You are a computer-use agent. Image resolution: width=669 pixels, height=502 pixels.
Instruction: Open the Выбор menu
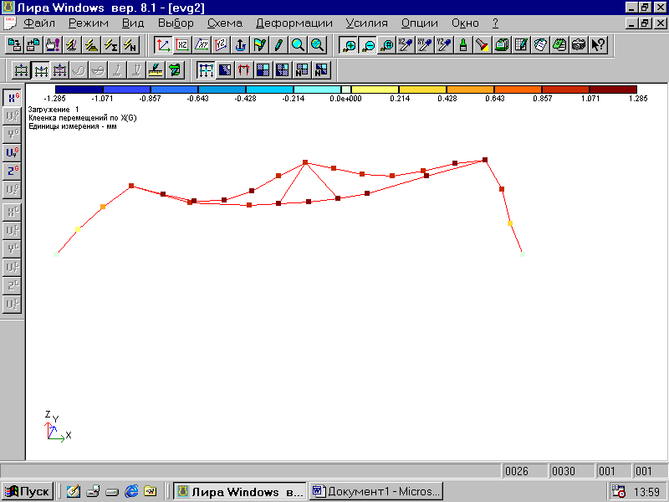point(176,23)
